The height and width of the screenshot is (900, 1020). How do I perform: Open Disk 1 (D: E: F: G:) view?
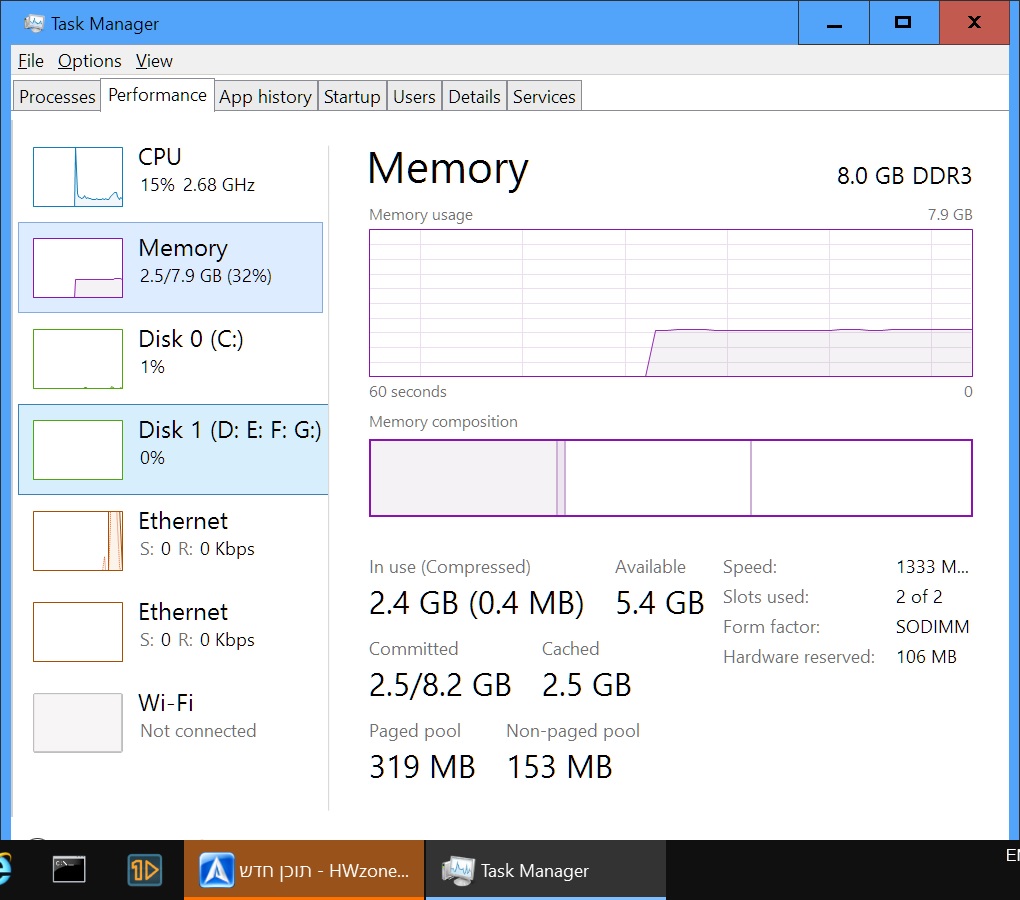click(173, 449)
